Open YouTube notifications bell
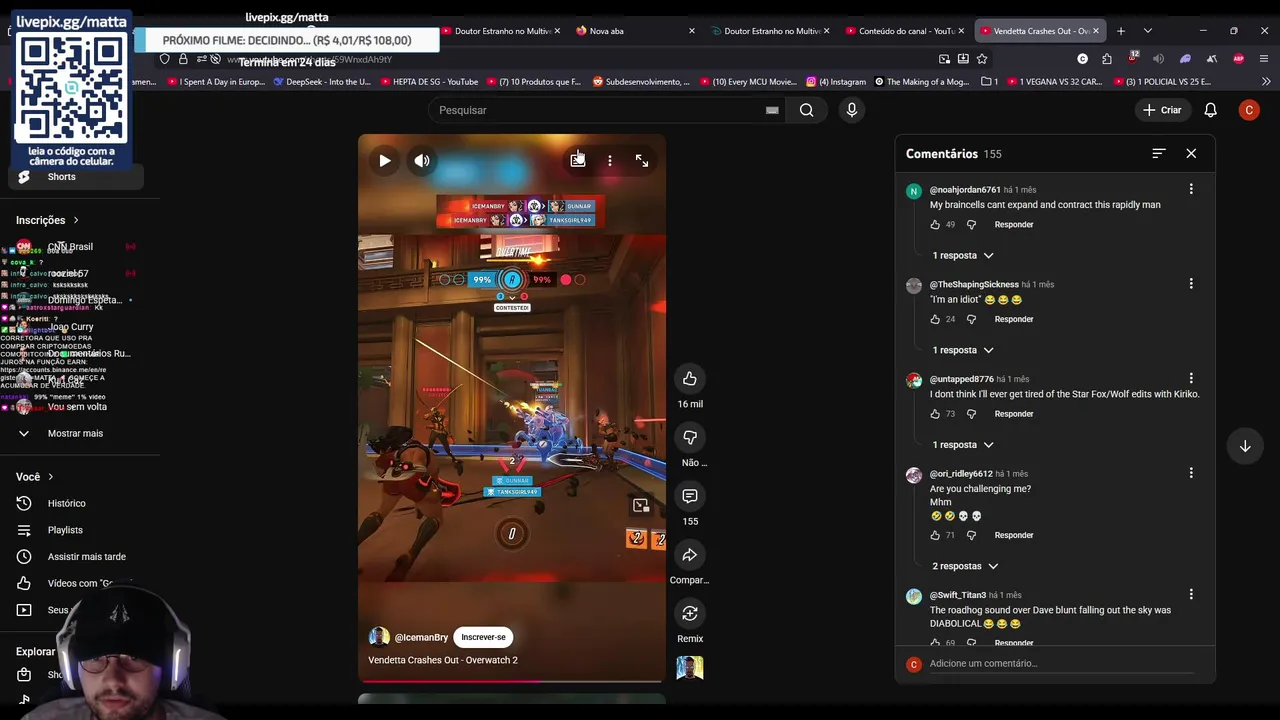This screenshot has height=720, width=1280. [x=1210, y=110]
